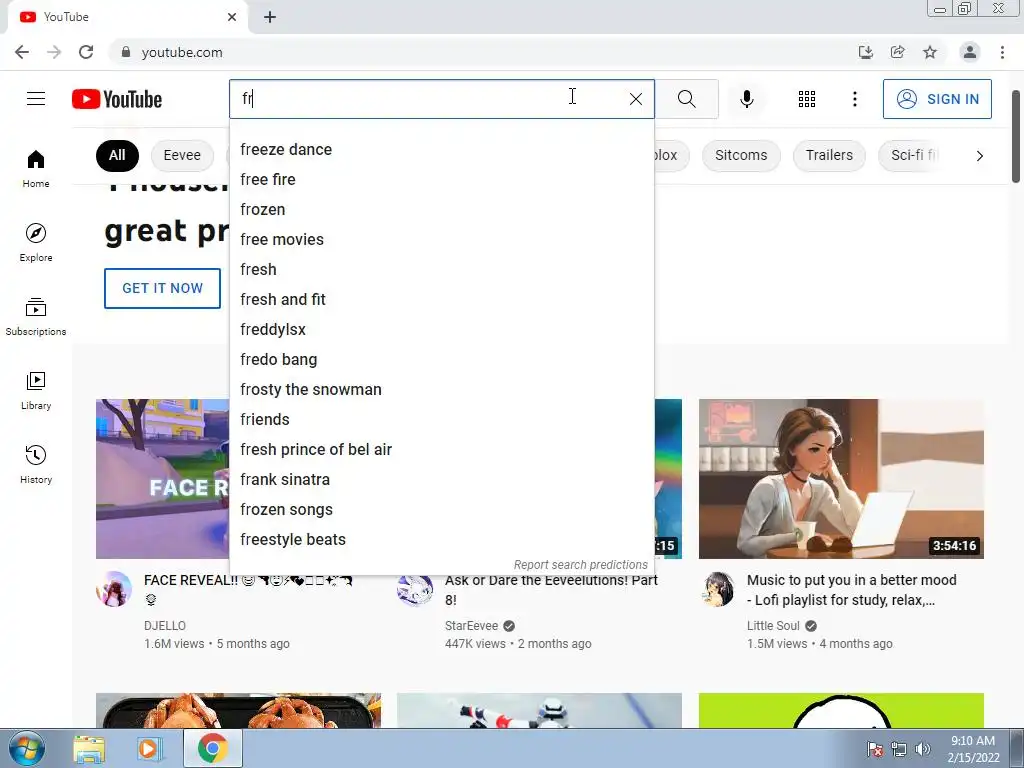The image size is (1024, 768).
Task: Choose suggestion "frozen"
Action: pos(441,210)
